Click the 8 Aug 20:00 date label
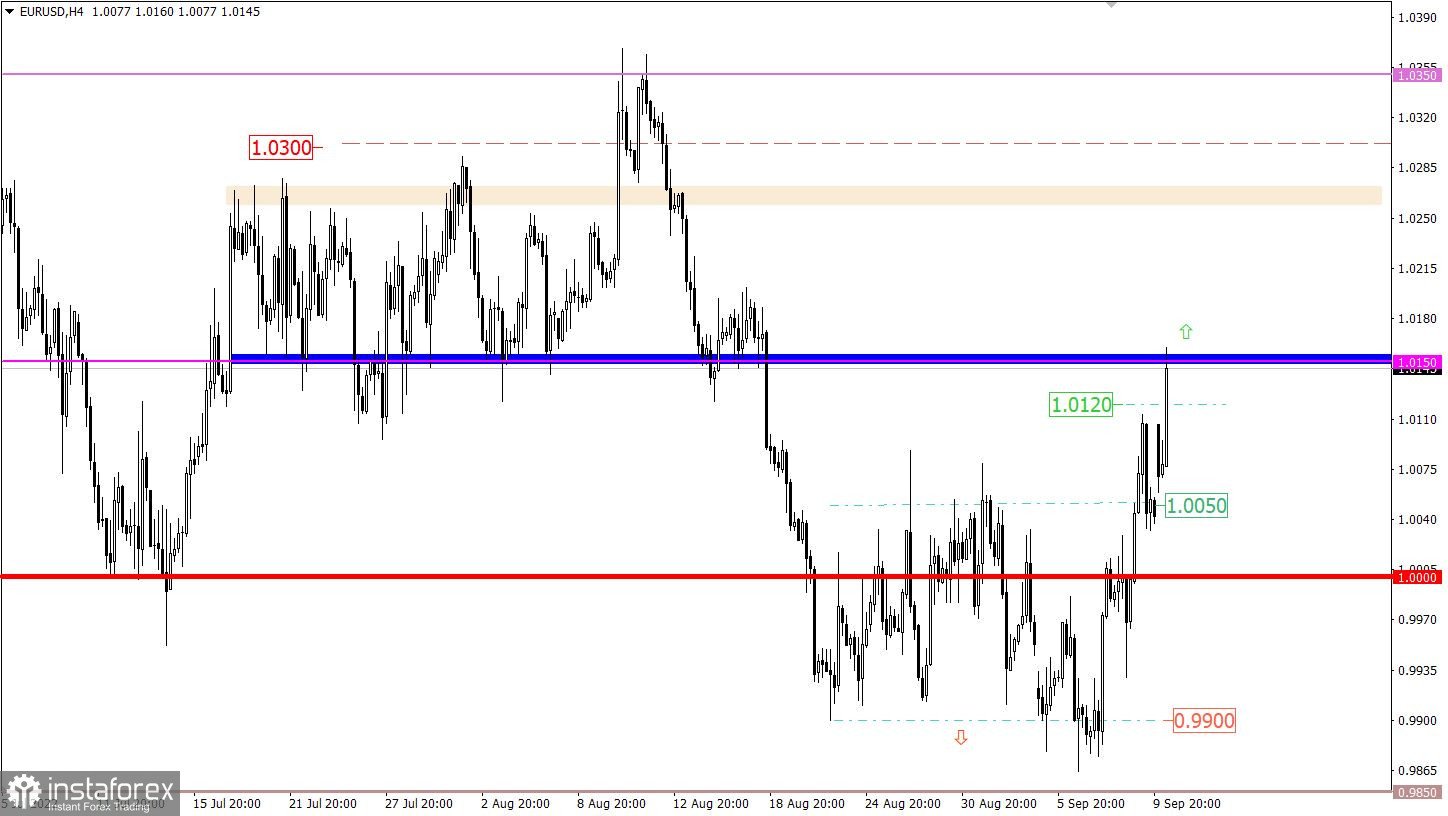This screenshot has width=1448, height=816. click(x=610, y=803)
